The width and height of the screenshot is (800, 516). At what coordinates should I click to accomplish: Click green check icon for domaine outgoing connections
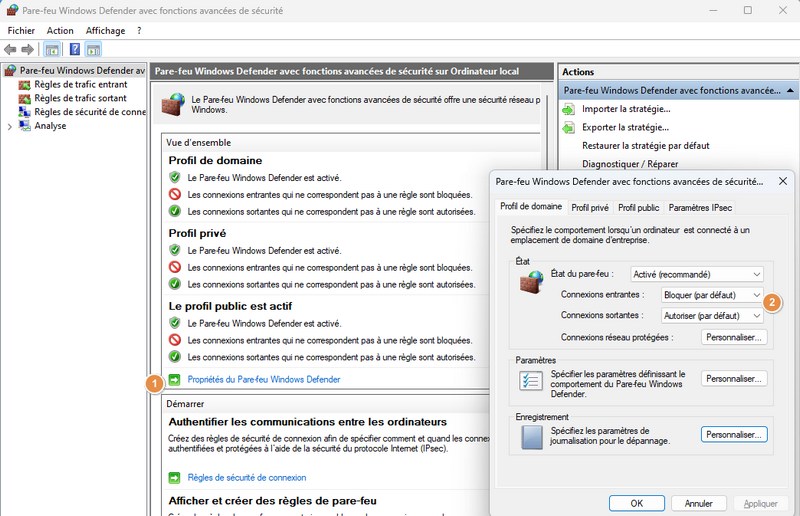174,211
